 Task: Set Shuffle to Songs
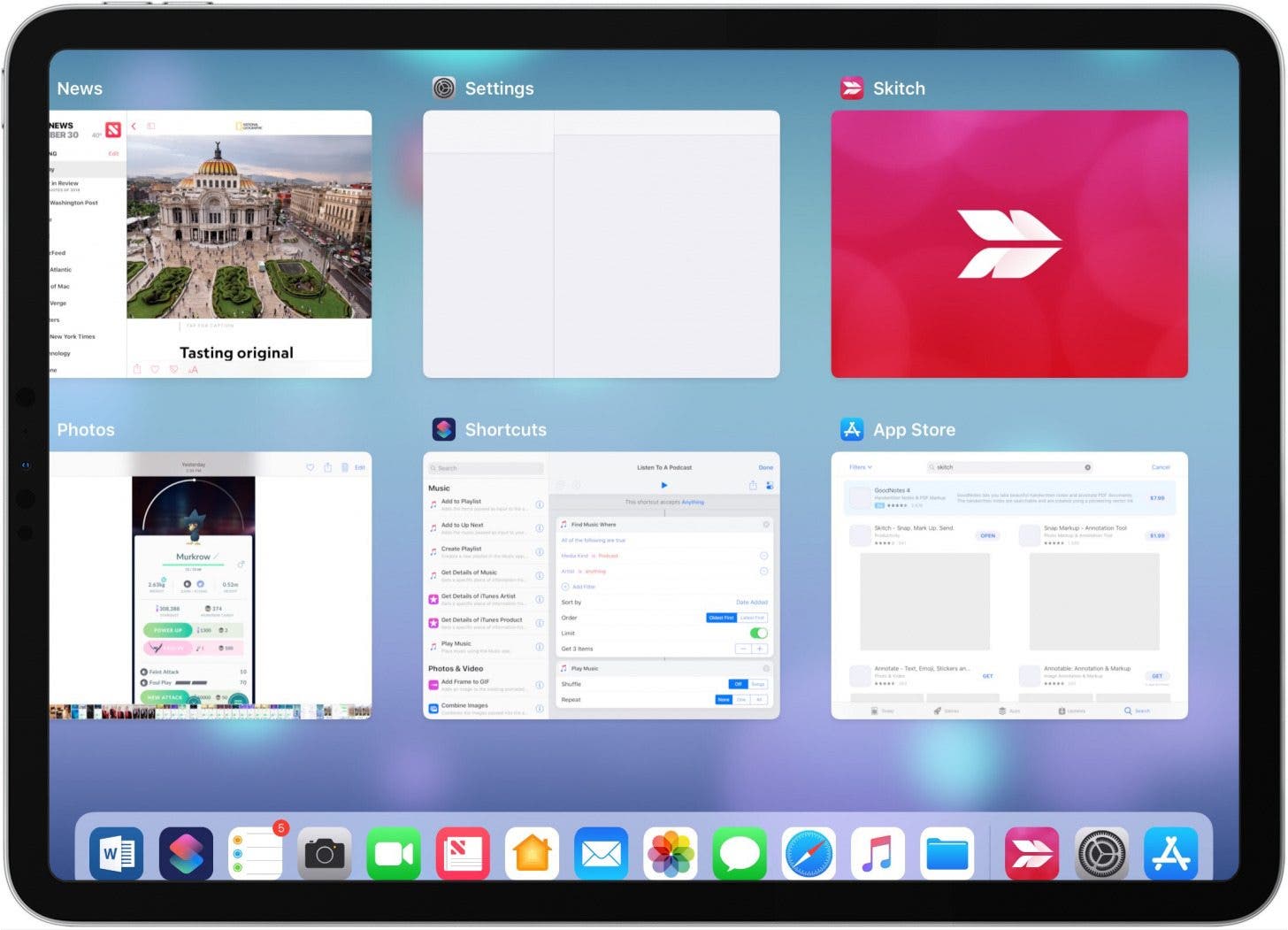(x=758, y=684)
